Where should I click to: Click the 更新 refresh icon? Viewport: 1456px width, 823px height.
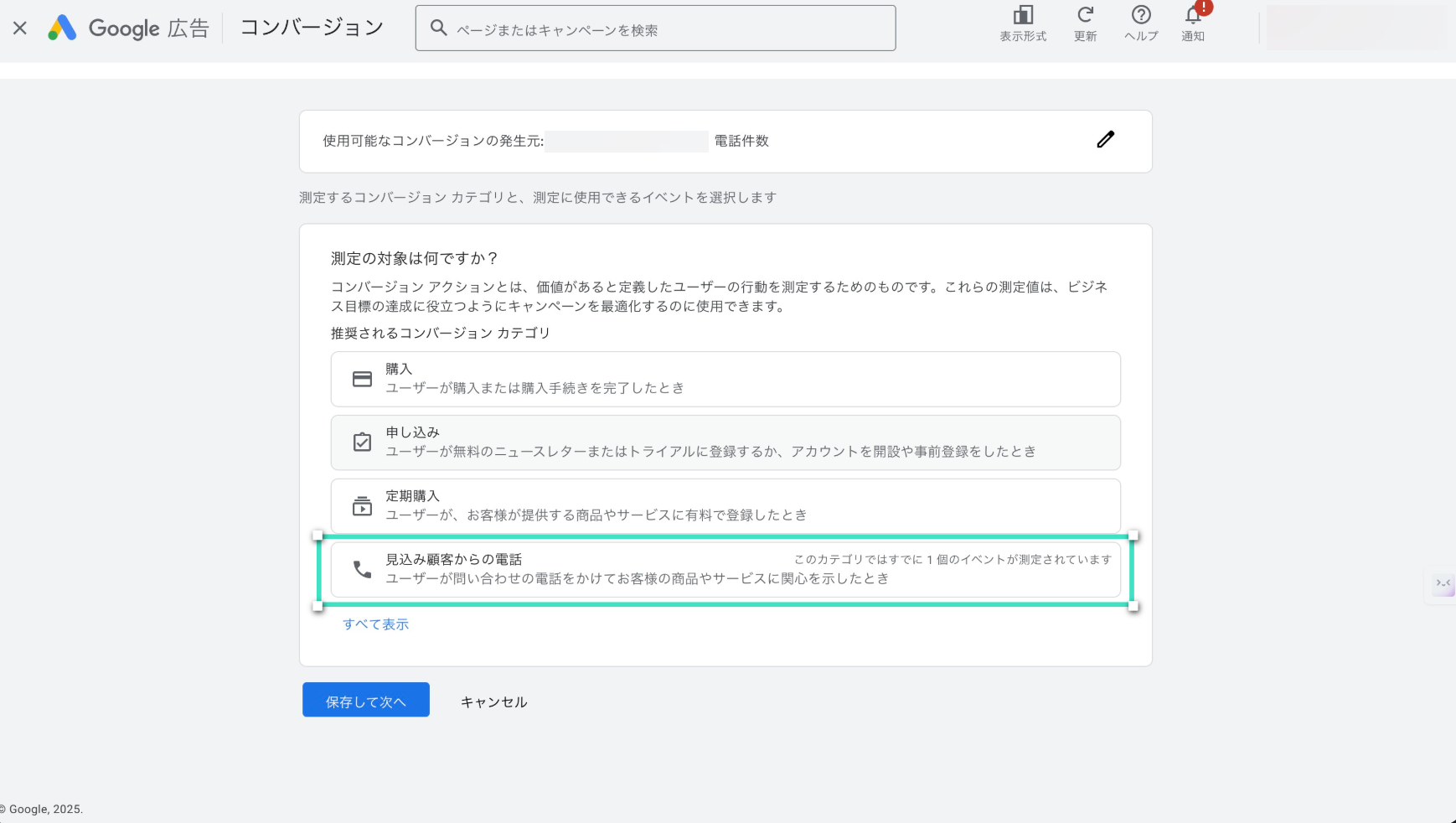1085,16
